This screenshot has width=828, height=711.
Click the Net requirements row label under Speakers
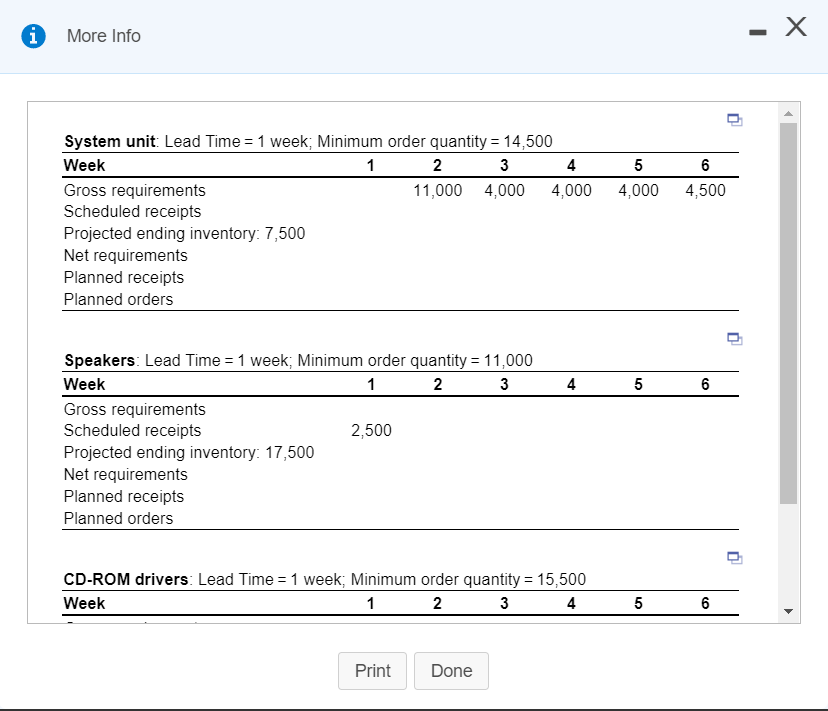(x=125, y=474)
